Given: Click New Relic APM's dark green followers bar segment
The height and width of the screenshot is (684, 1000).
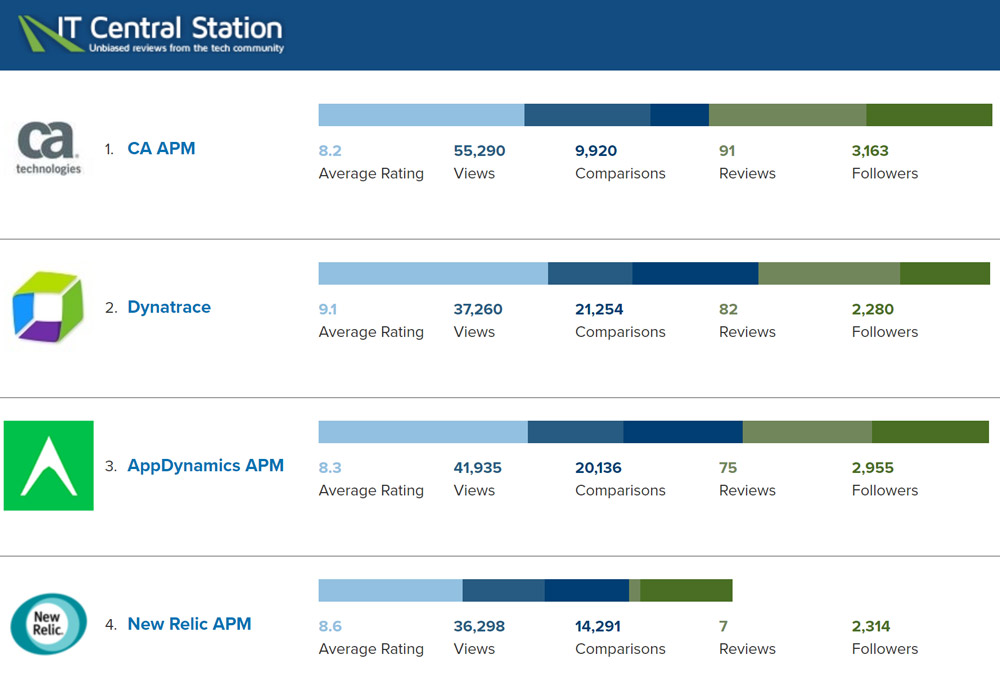Looking at the screenshot, I should 686,590.
